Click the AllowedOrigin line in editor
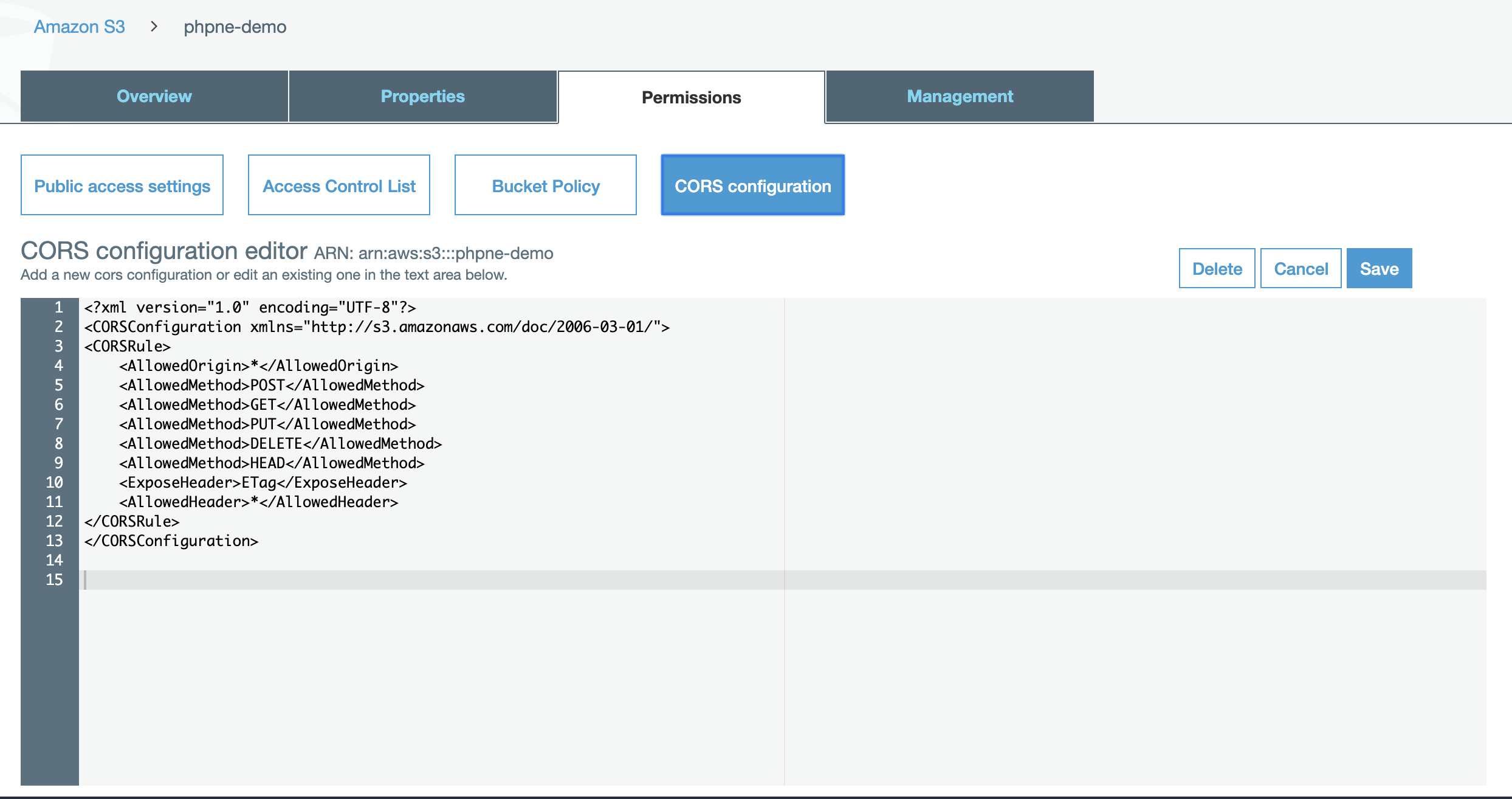The width and height of the screenshot is (1512, 799). (x=259, y=365)
